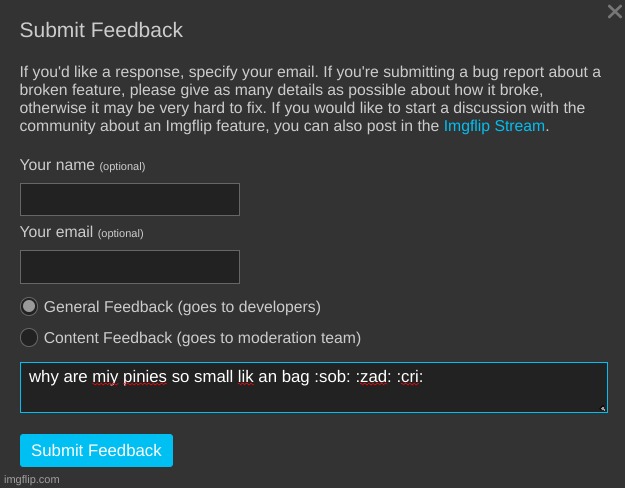Click the "goes to moderation team" label text
The width and height of the screenshot is (625, 488).
269,338
